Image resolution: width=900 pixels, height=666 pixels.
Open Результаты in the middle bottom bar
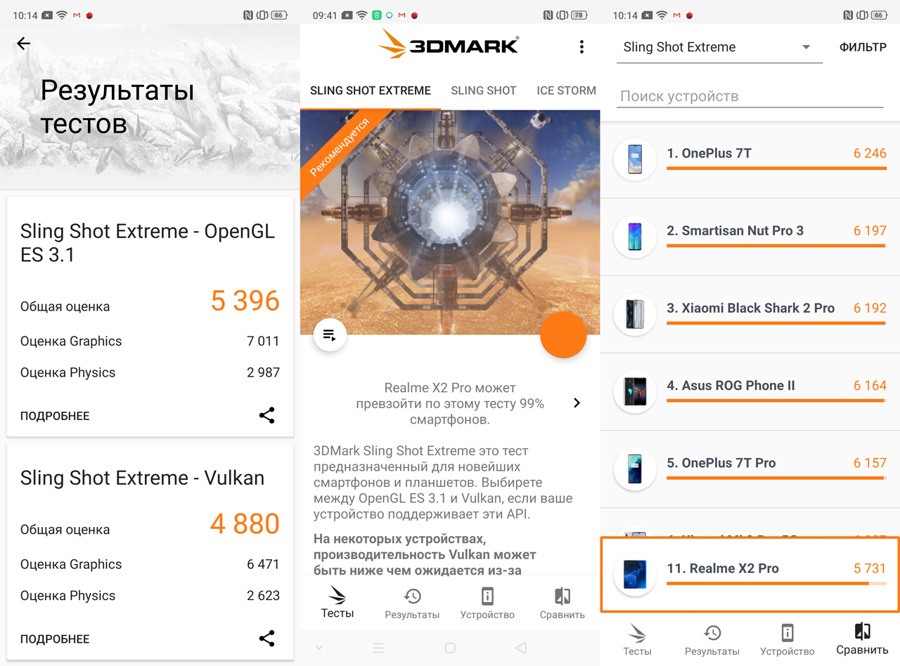412,603
